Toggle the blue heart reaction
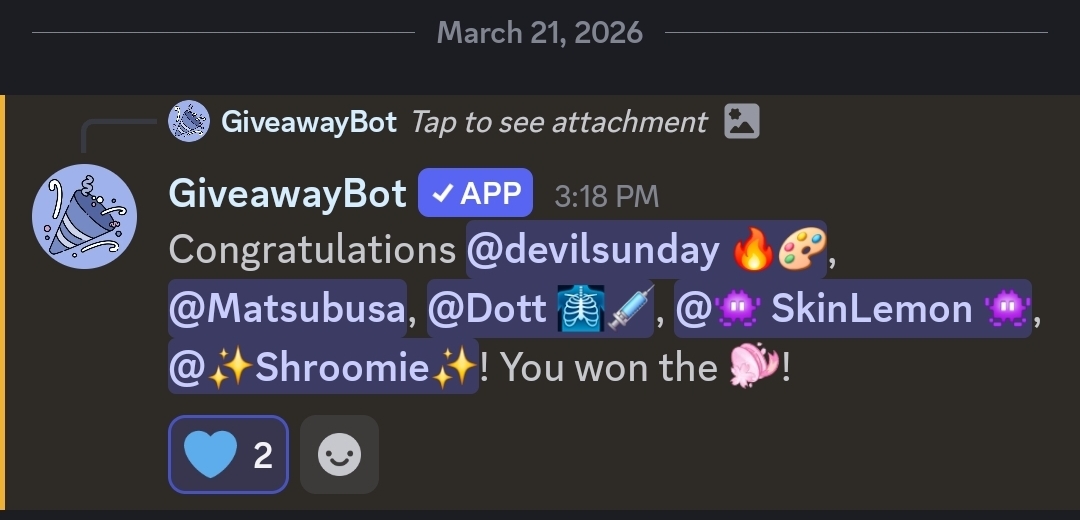Screen dimensions: 1080x520 [x=228, y=455]
